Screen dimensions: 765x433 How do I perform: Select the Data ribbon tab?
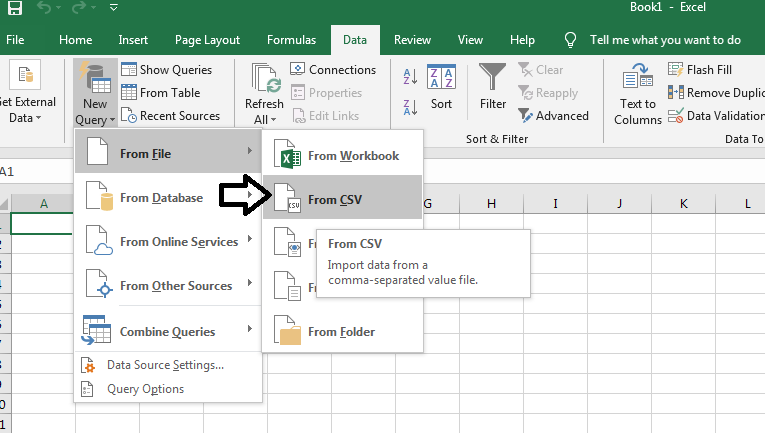click(355, 40)
